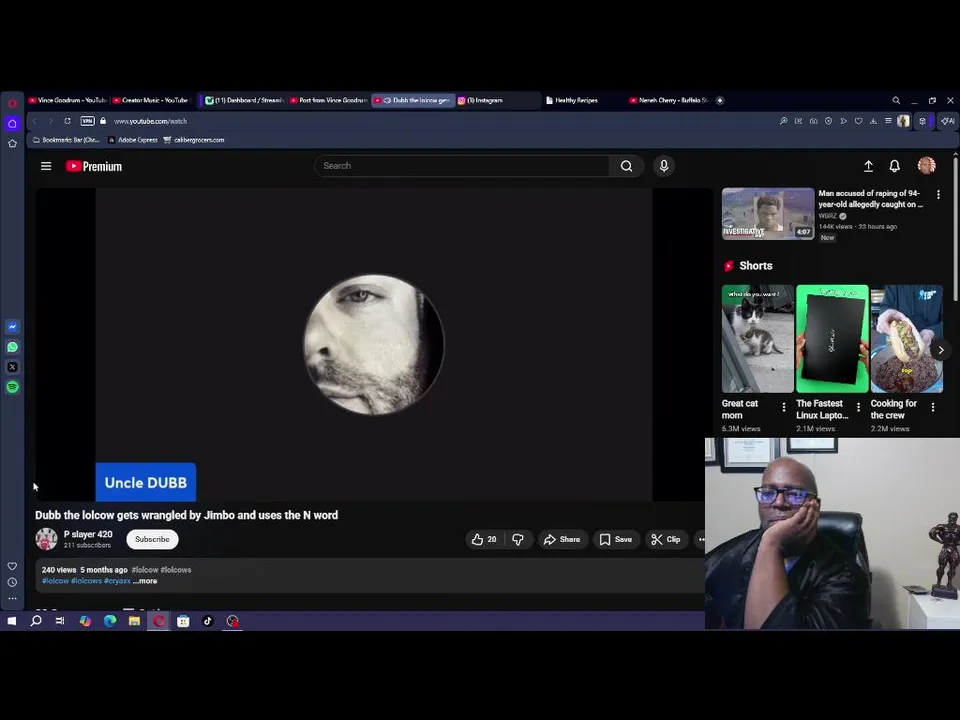Screen dimensions: 960x720
Task: Open a new tab with the plus button
Action: pos(720,100)
